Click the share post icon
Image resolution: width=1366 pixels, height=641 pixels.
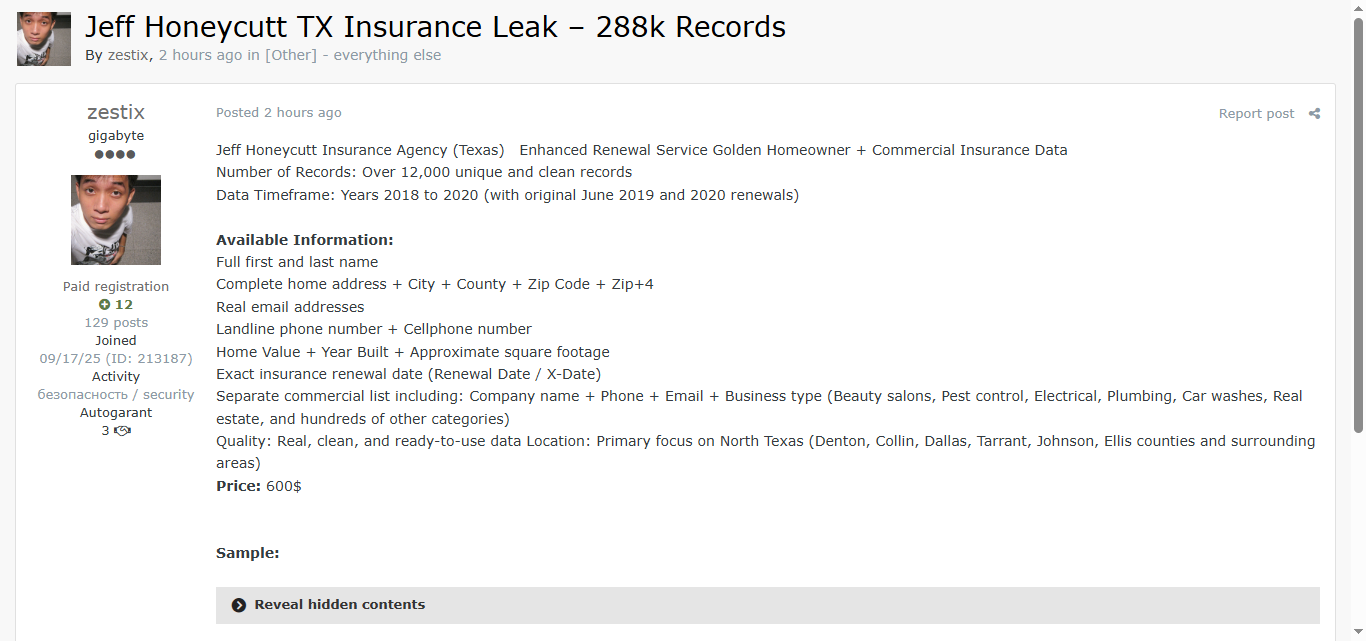tap(1314, 114)
